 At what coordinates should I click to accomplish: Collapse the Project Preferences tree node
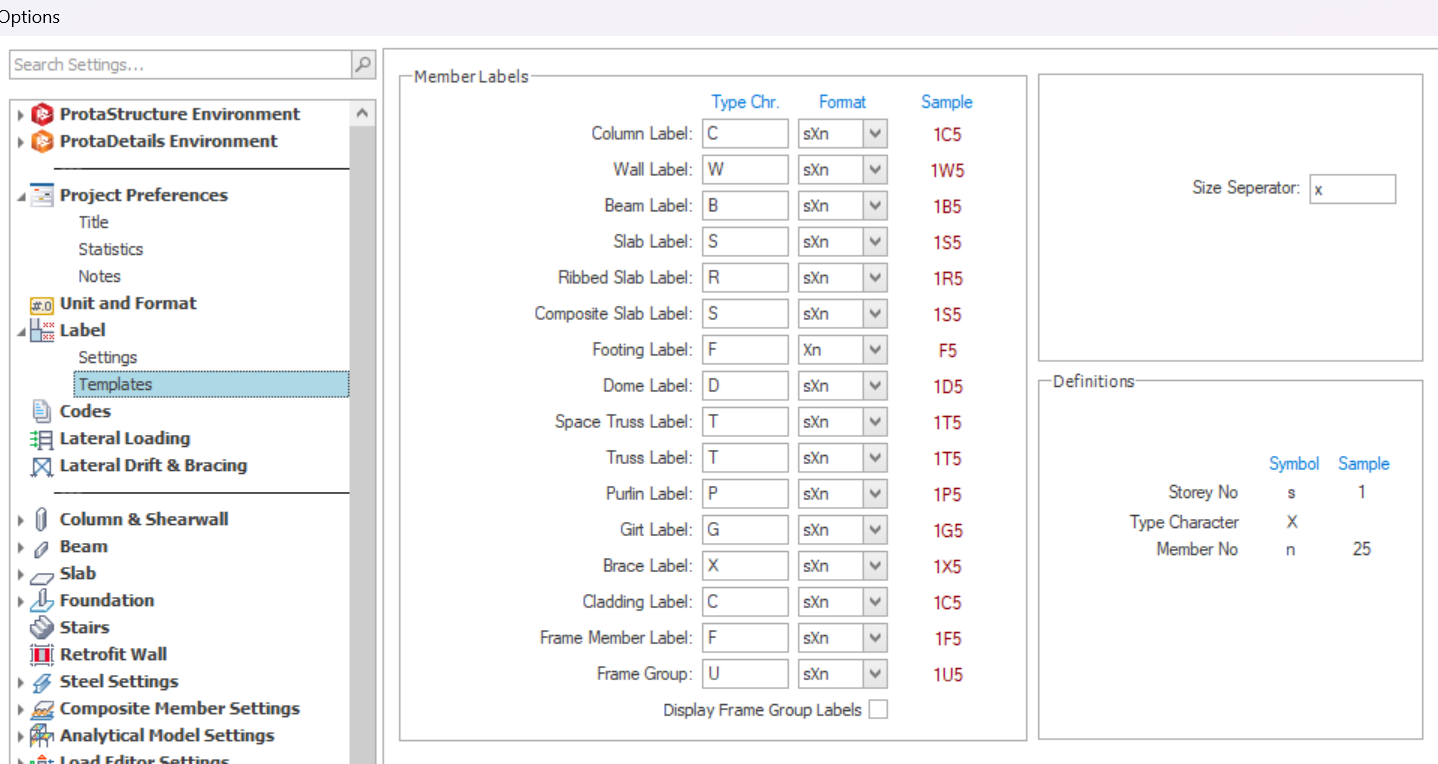point(21,196)
